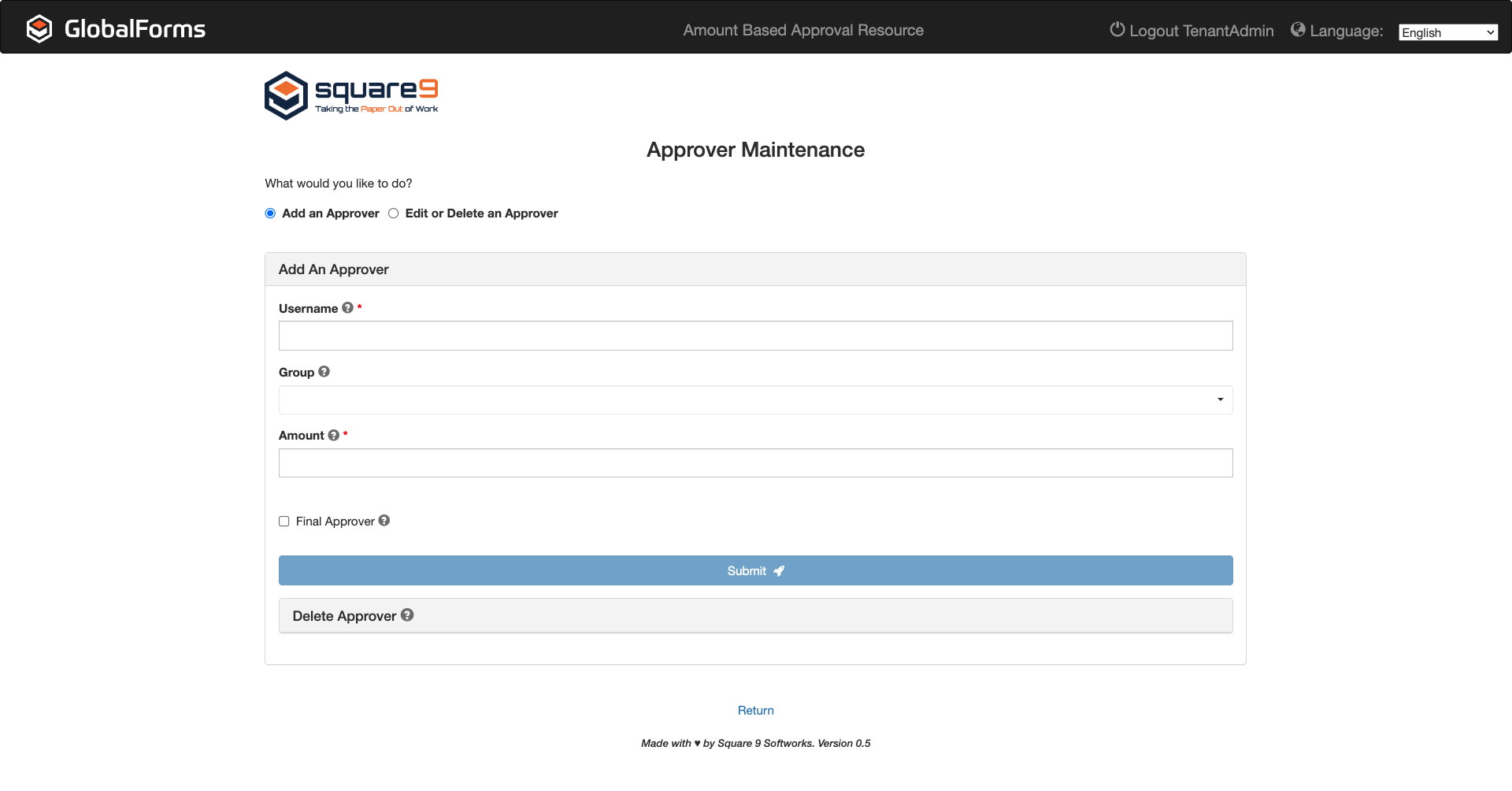Viewport: 1512px width, 791px height.
Task: Open the Amount help tooltip icon
Action: (333, 434)
